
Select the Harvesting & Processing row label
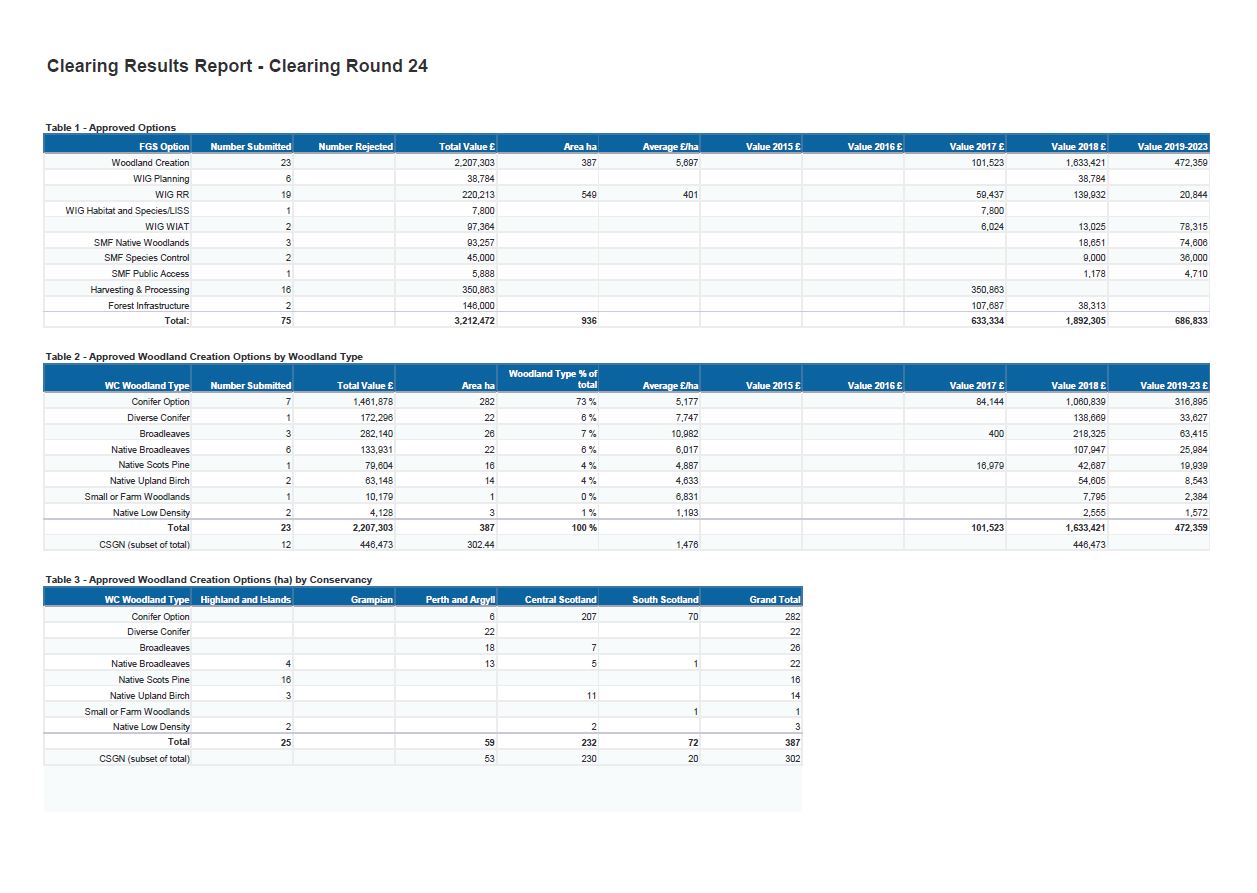[139, 290]
